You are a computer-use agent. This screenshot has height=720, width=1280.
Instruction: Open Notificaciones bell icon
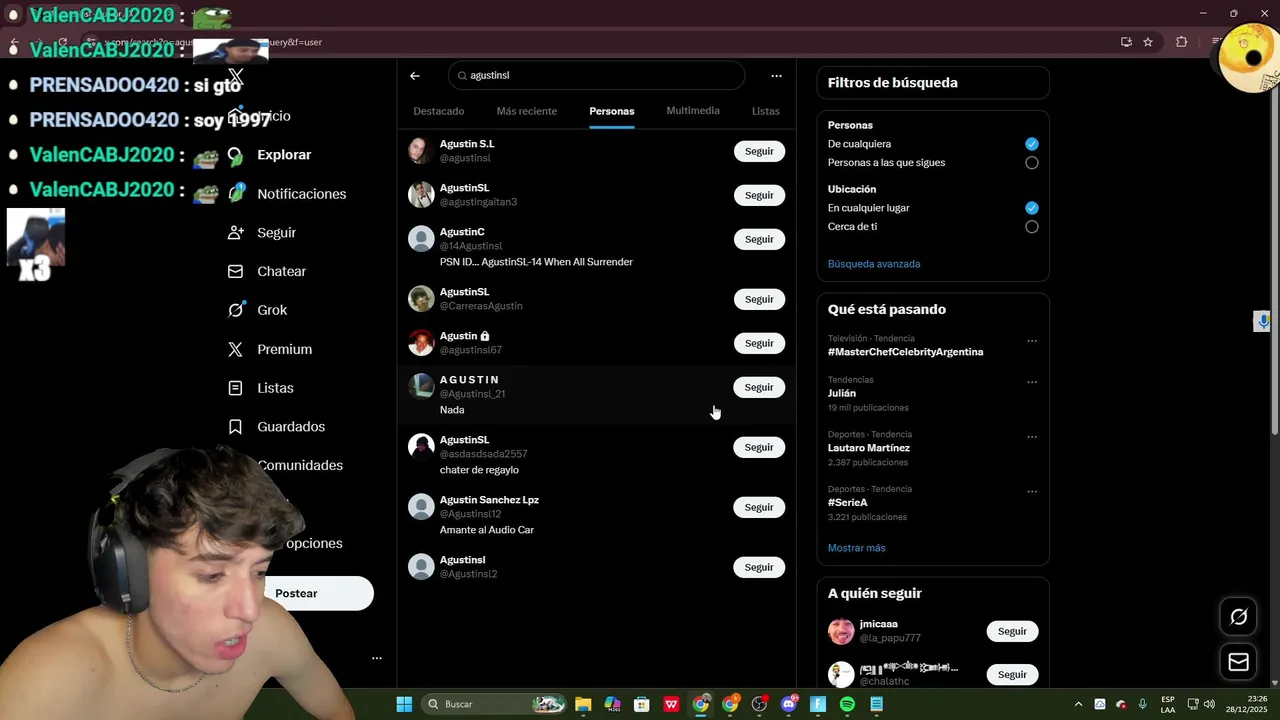[236, 194]
